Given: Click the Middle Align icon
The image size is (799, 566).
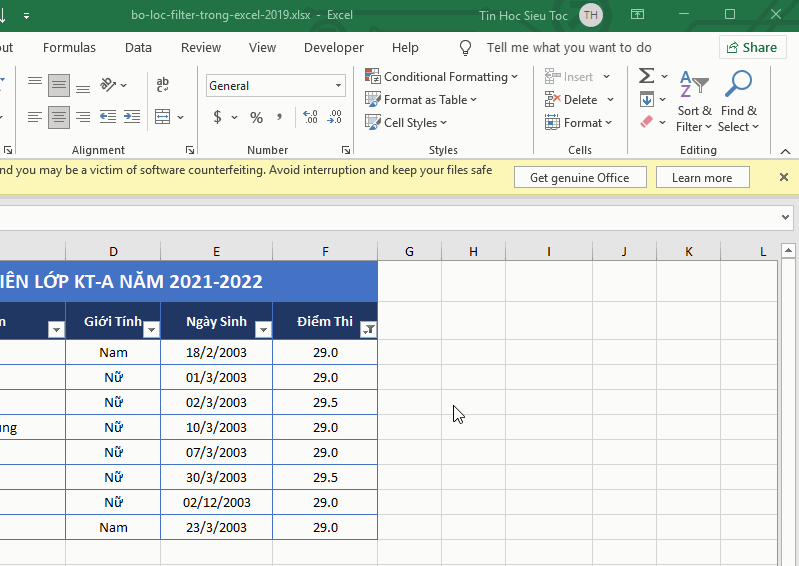Looking at the screenshot, I should [59, 85].
